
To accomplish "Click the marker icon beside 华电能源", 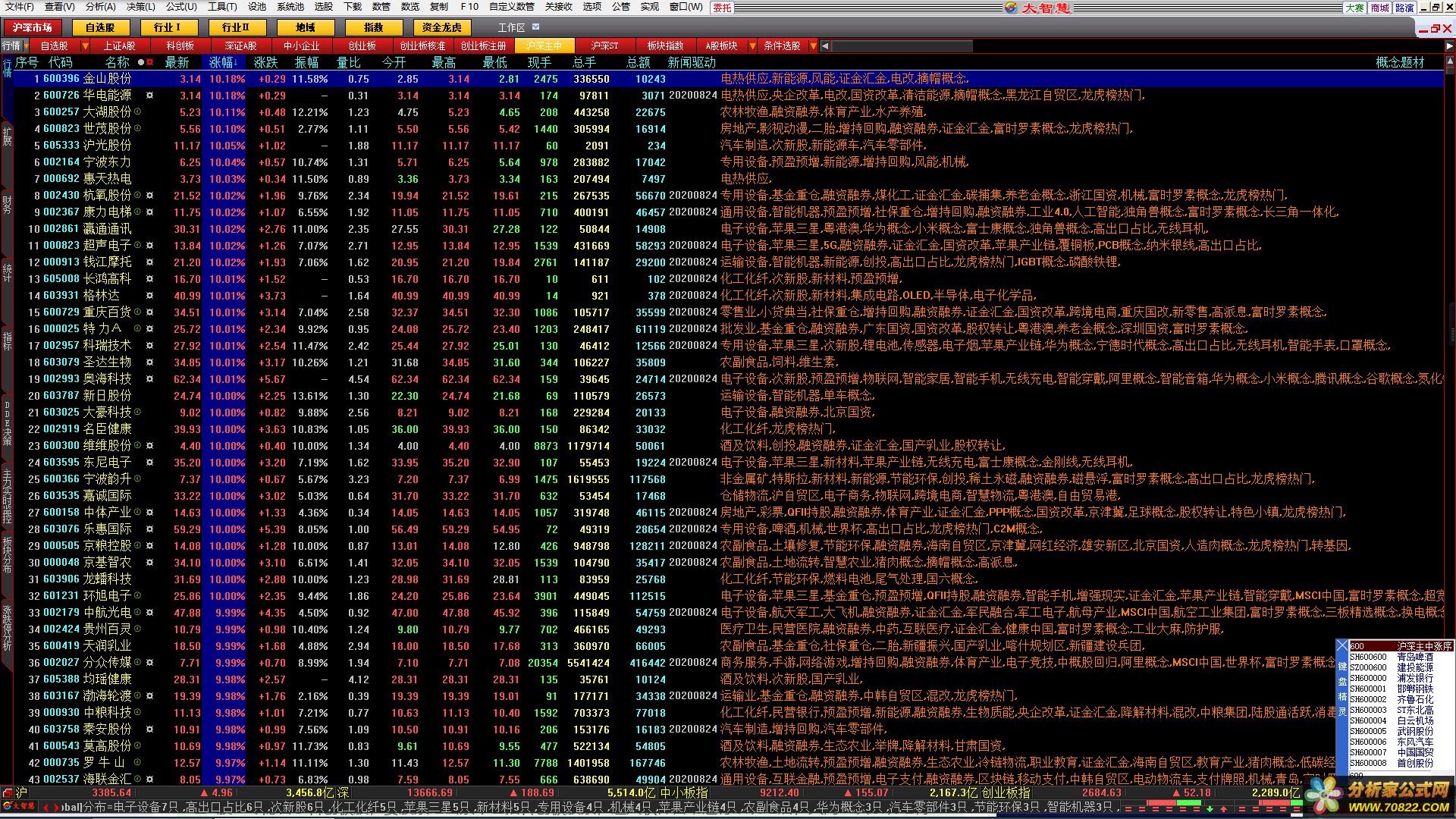I will click(150, 96).
